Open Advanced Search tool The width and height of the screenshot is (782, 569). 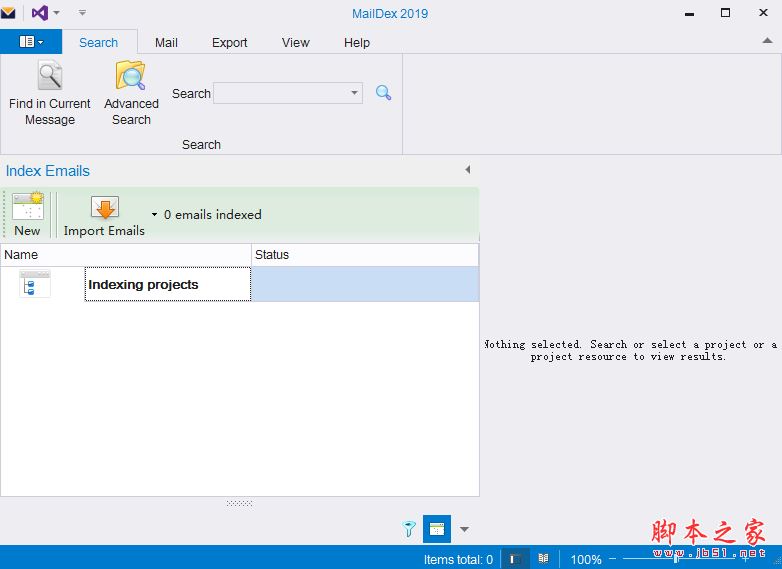131,77
